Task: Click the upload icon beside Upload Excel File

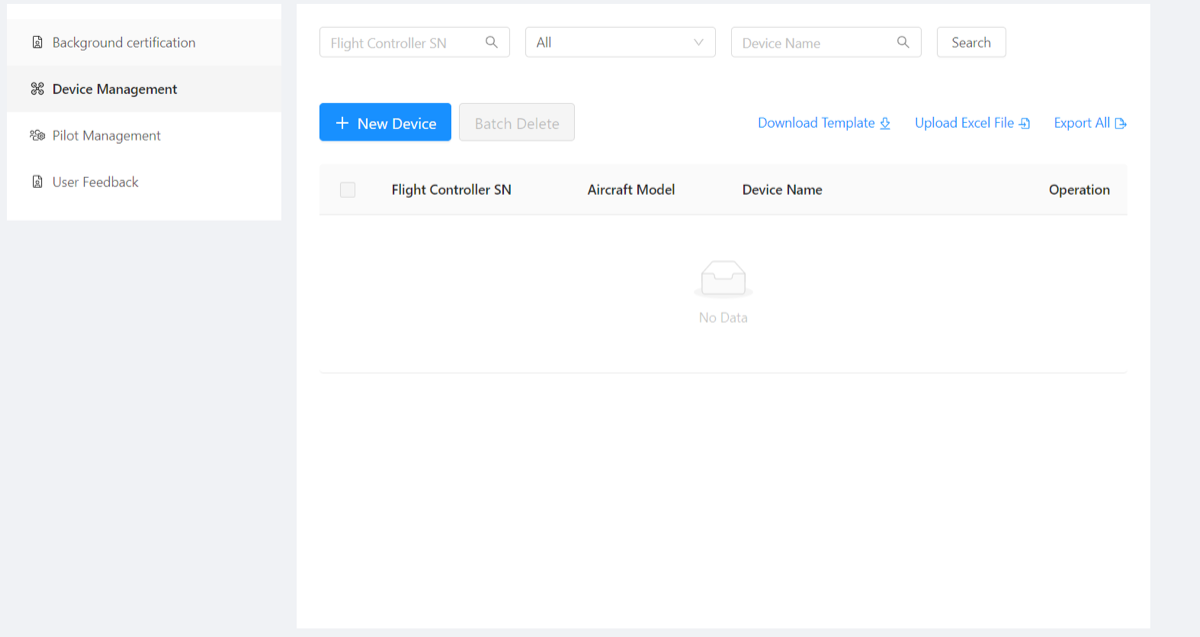Action: (1025, 122)
